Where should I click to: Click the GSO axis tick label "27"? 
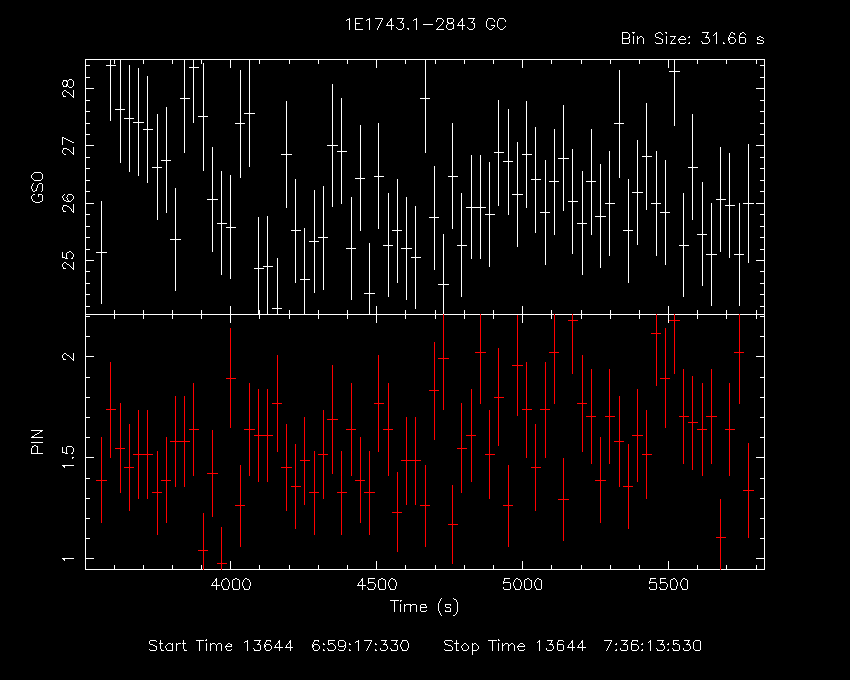tap(69, 146)
